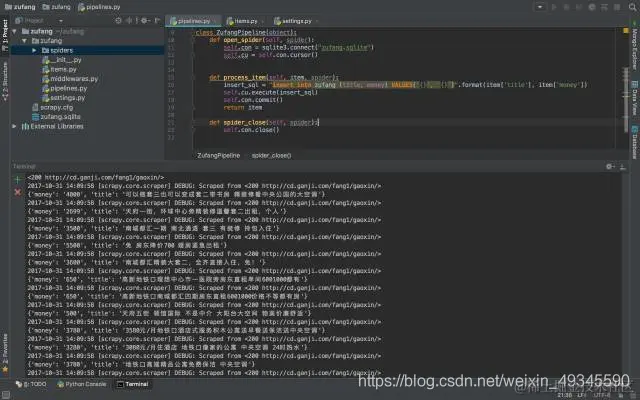Open Search Everywhere magnifier icon
Image resolution: width=640 pixels, height=400 pixels.
coord(632,7)
